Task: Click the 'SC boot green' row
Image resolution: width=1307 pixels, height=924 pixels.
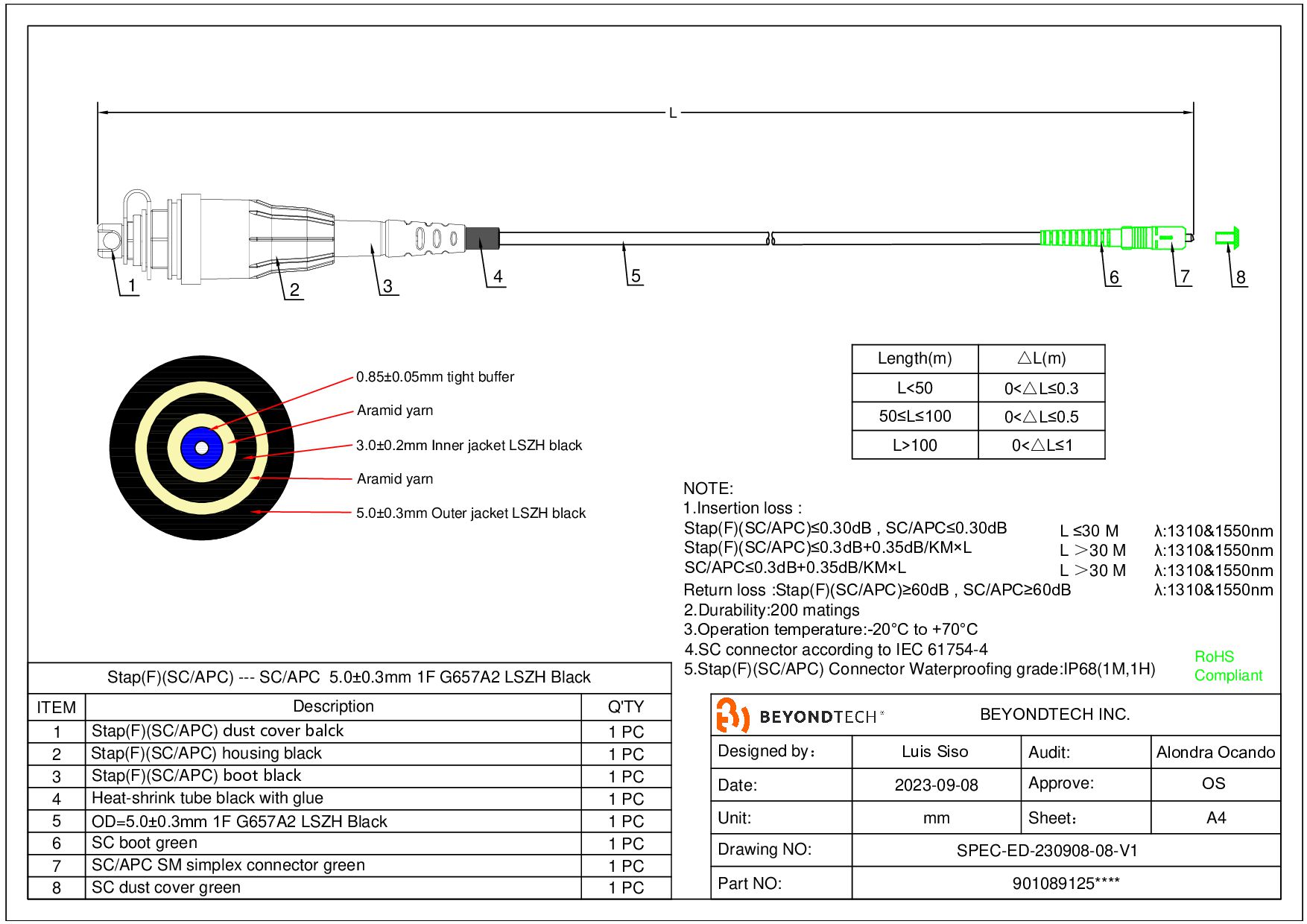Action: click(x=349, y=843)
